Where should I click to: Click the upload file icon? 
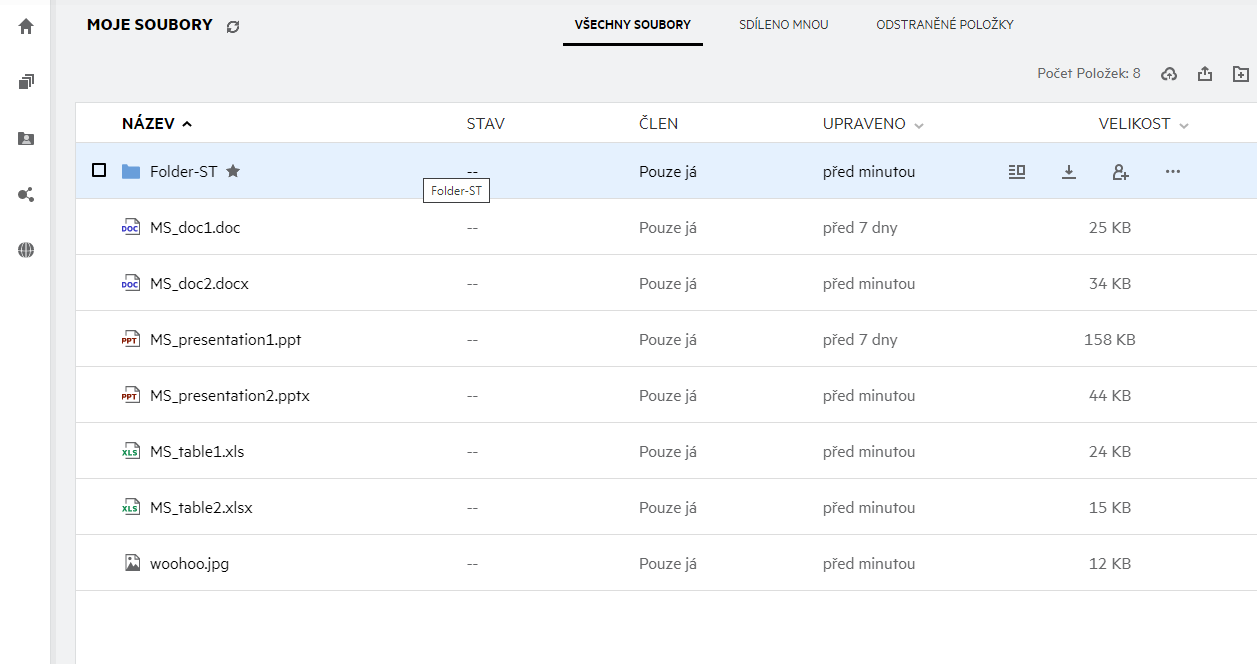point(1205,73)
